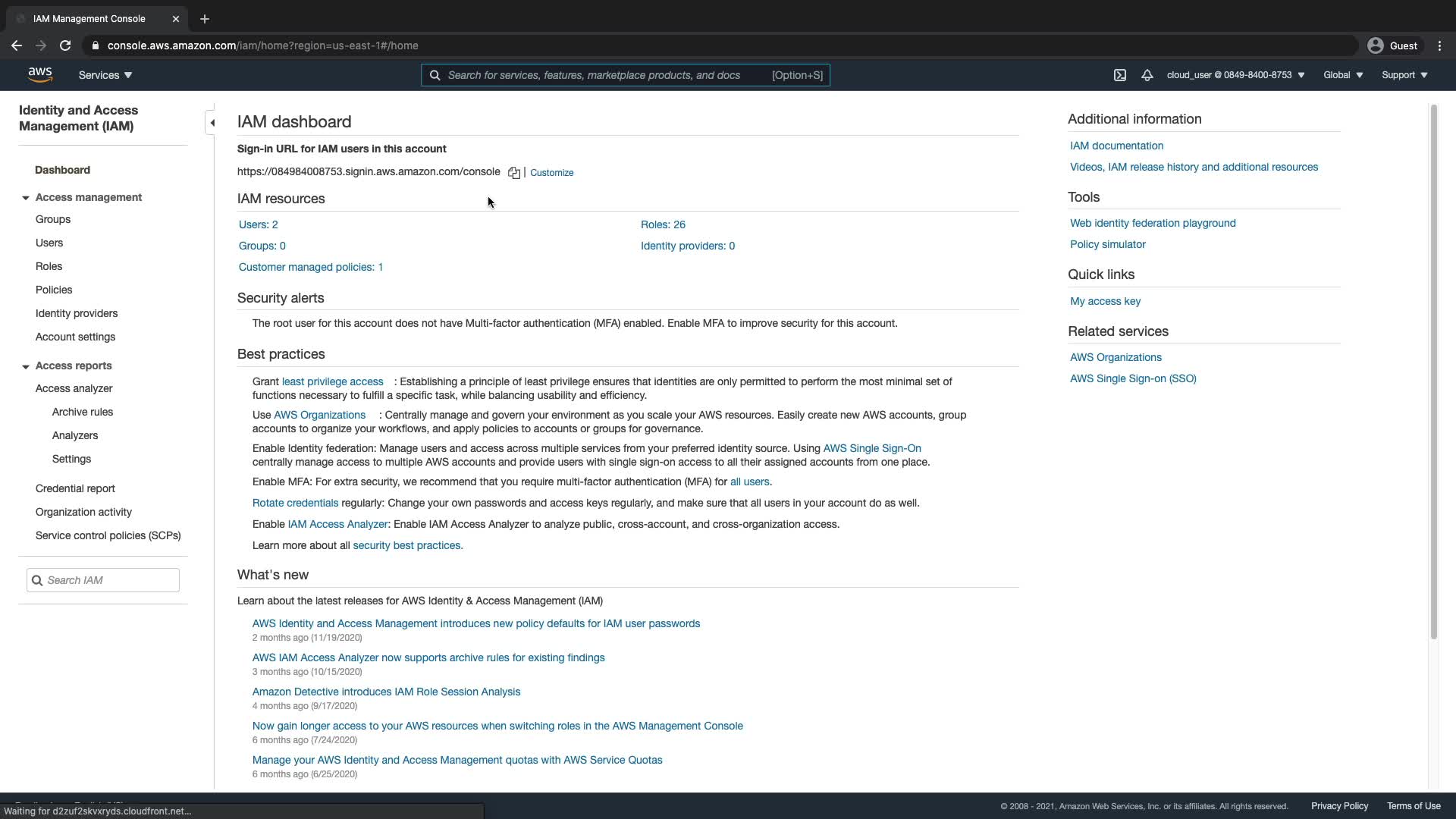Open the cloud_user account dropdown
Image resolution: width=1456 pixels, height=819 pixels.
point(1235,75)
